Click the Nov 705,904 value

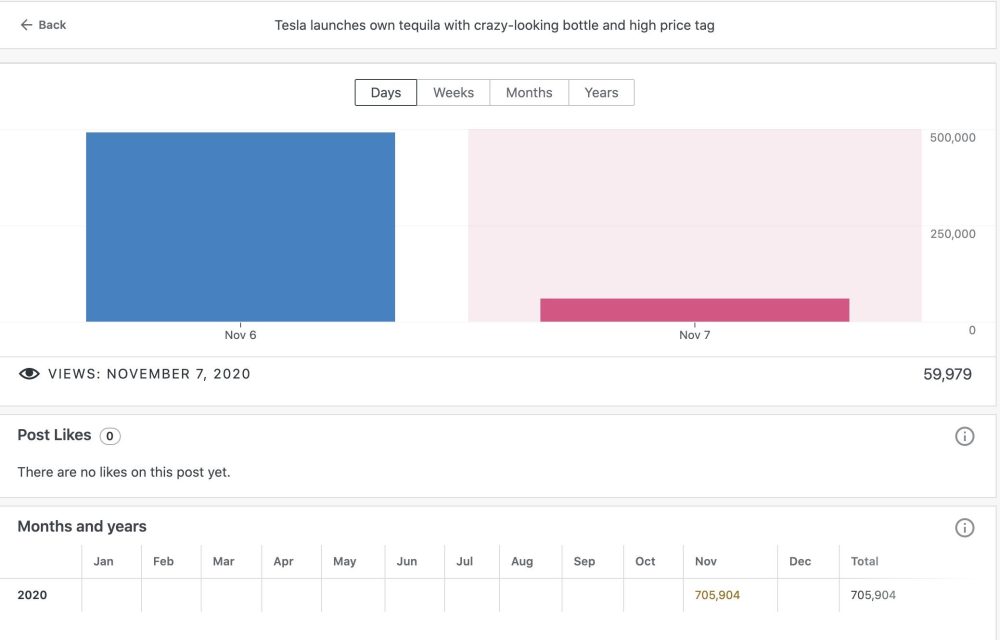(x=717, y=595)
